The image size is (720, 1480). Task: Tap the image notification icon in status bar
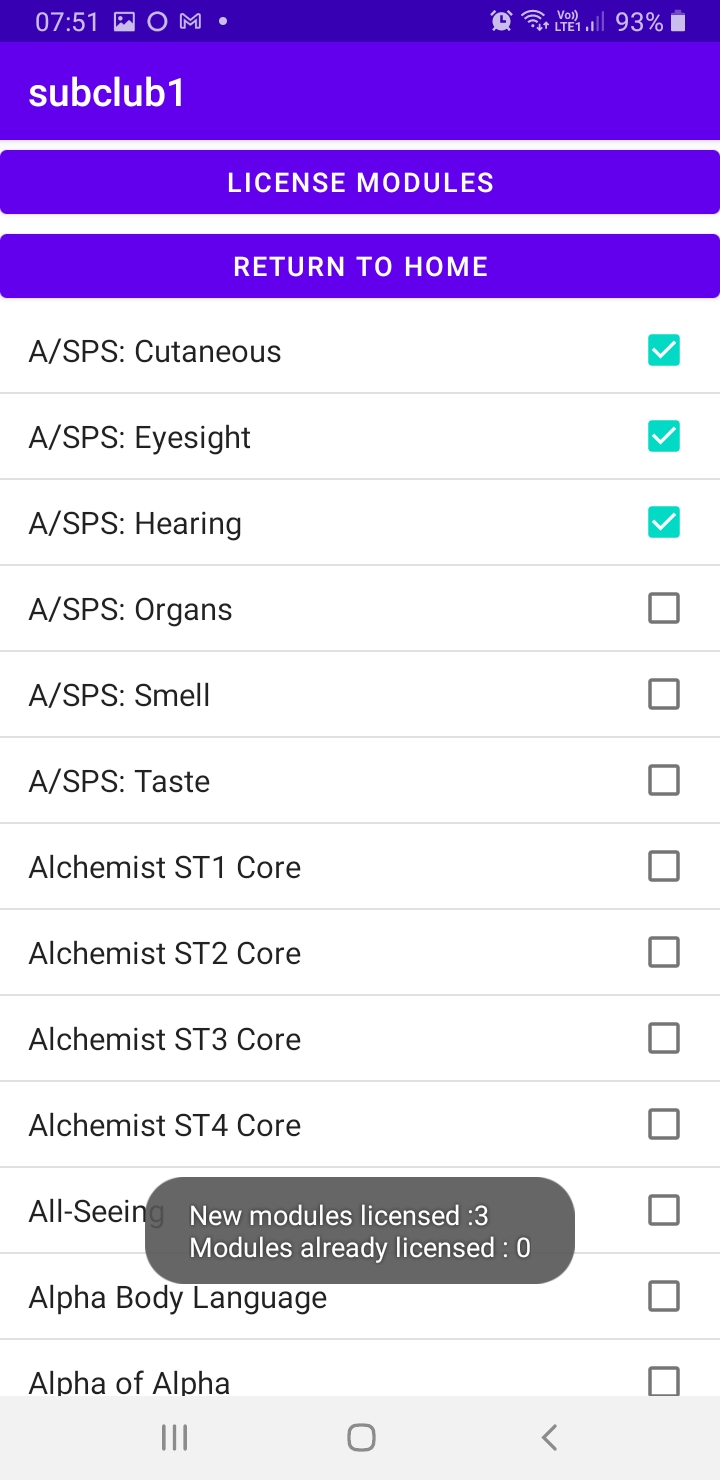[x=124, y=21]
